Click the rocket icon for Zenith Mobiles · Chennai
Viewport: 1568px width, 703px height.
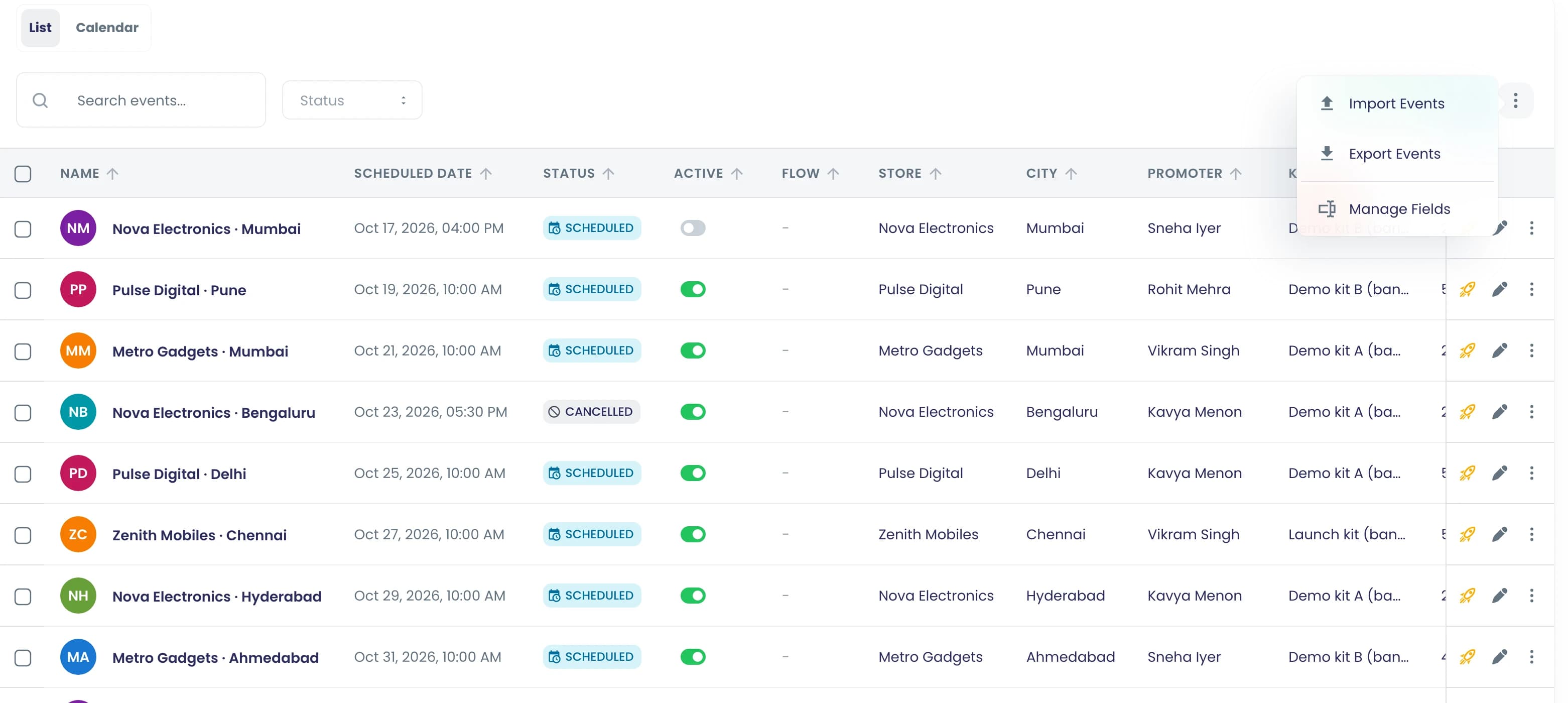(1467, 534)
